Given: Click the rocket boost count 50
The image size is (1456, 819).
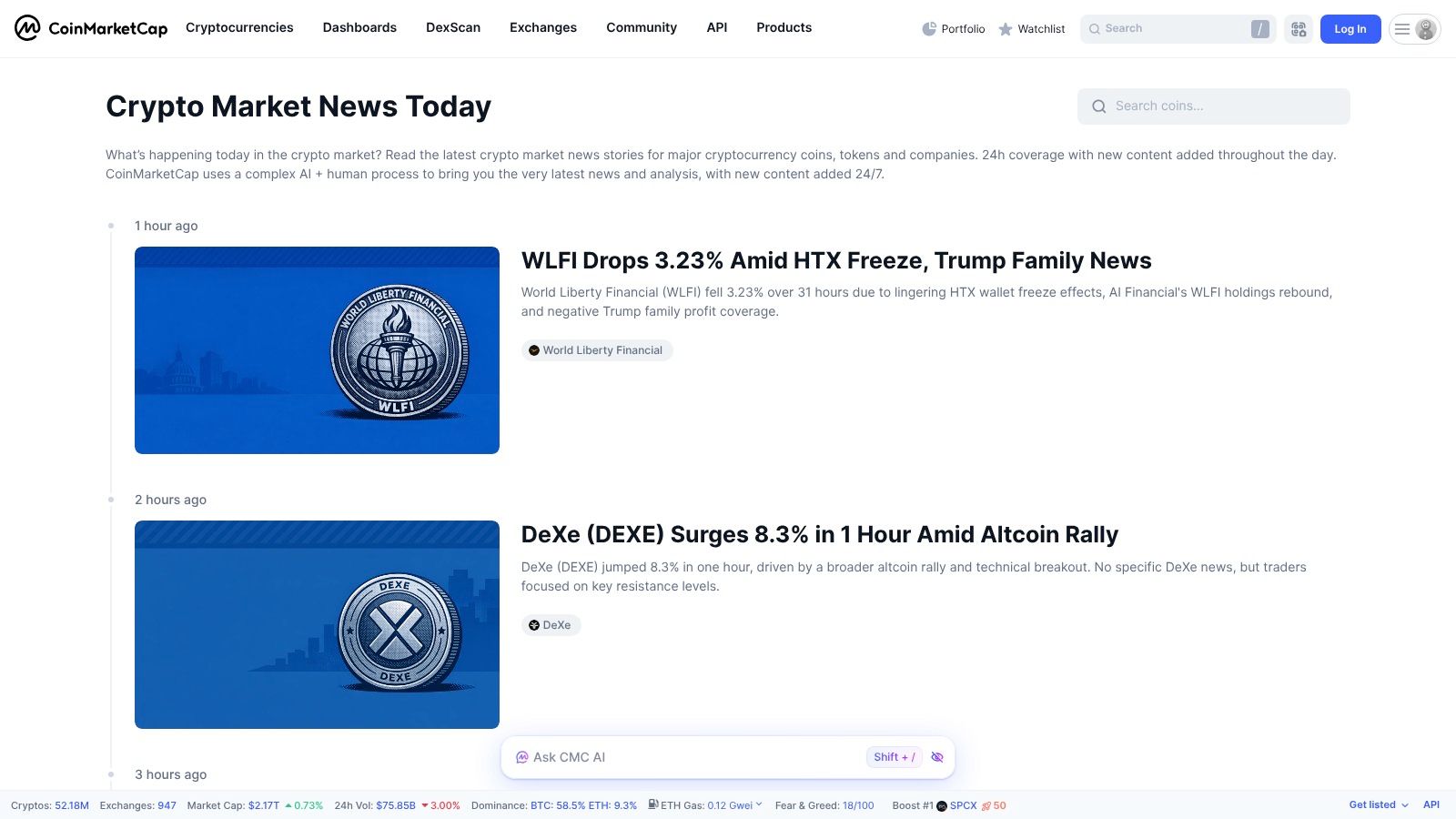Looking at the screenshot, I should coord(994,805).
